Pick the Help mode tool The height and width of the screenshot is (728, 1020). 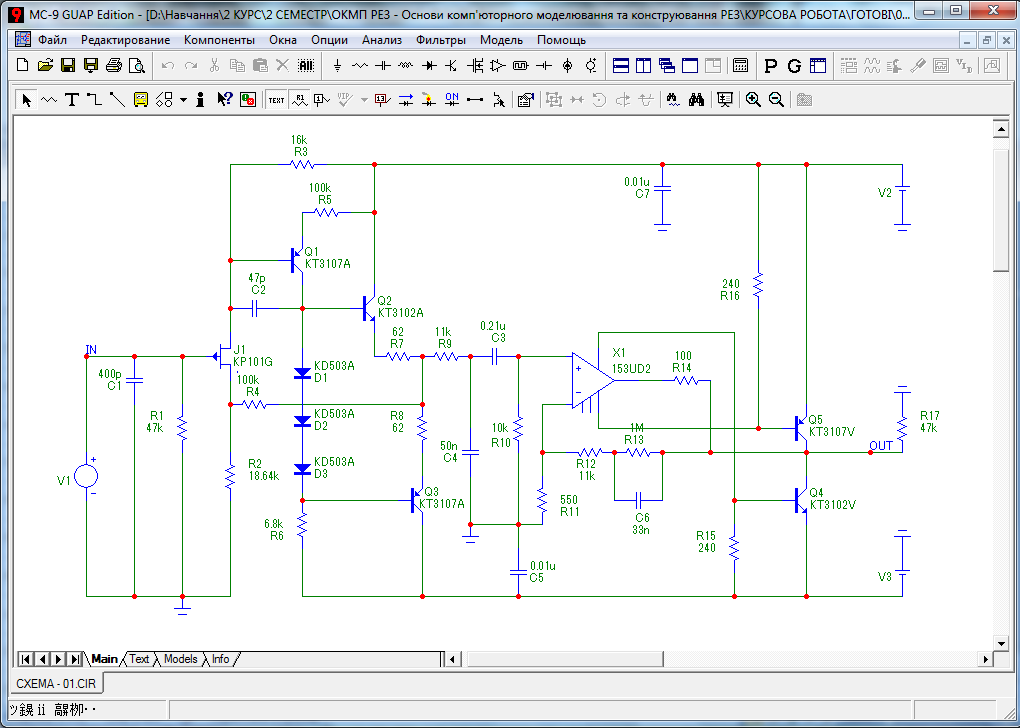[224, 100]
